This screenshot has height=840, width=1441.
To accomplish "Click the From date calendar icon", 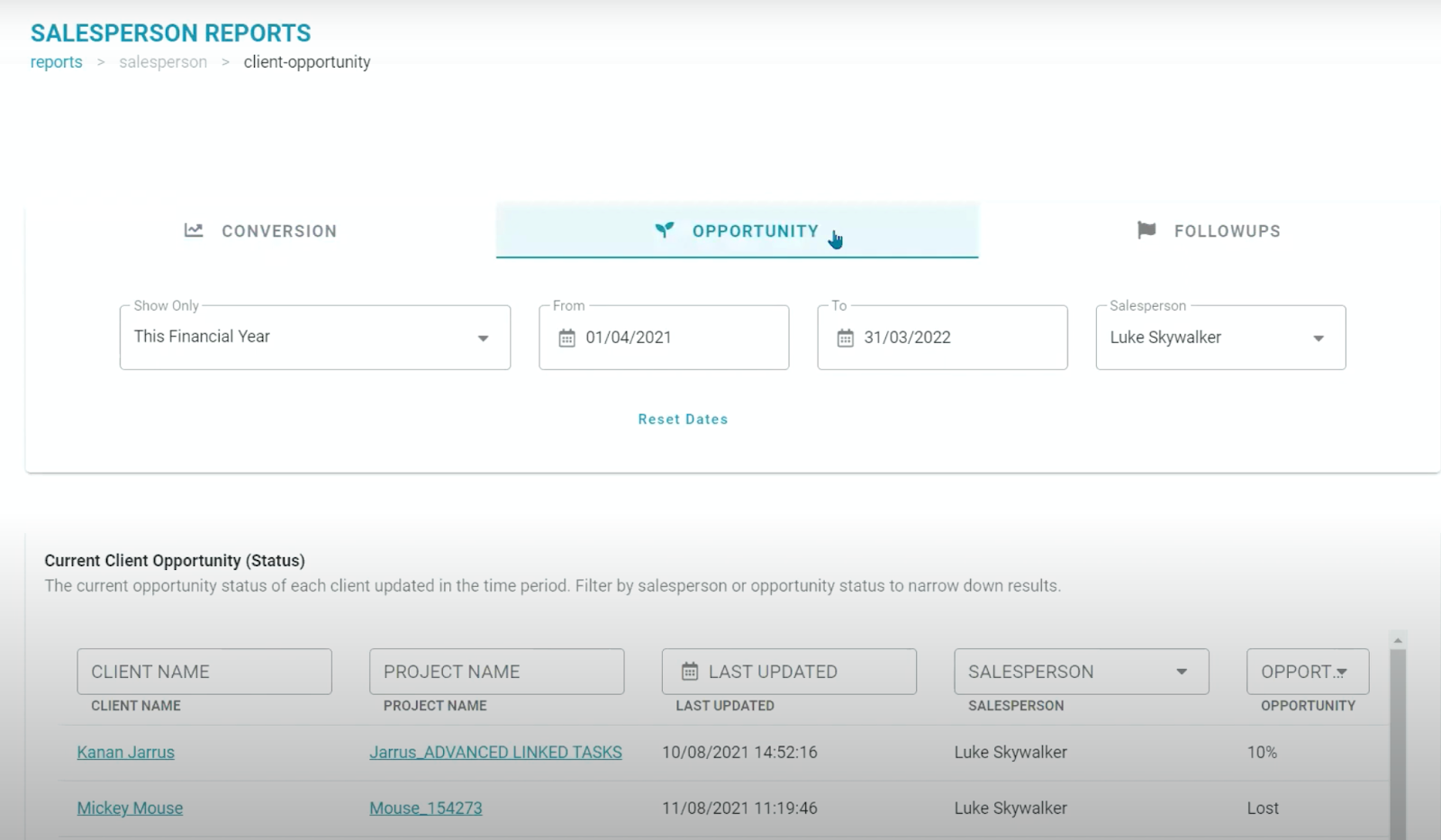I will pyautogui.click(x=566, y=339).
